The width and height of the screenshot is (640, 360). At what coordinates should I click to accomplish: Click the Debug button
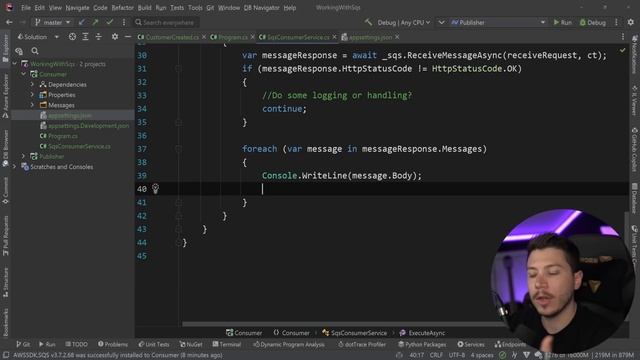tap(593, 22)
